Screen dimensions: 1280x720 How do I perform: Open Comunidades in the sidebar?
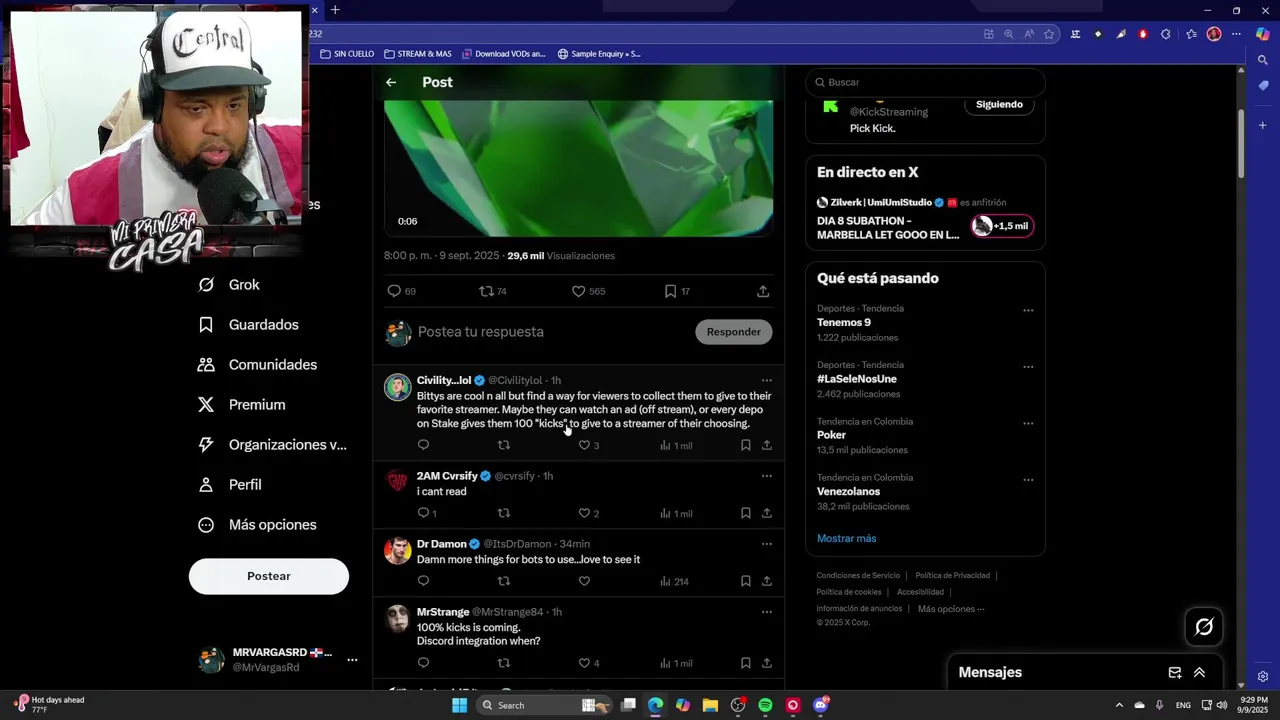pos(258,365)
